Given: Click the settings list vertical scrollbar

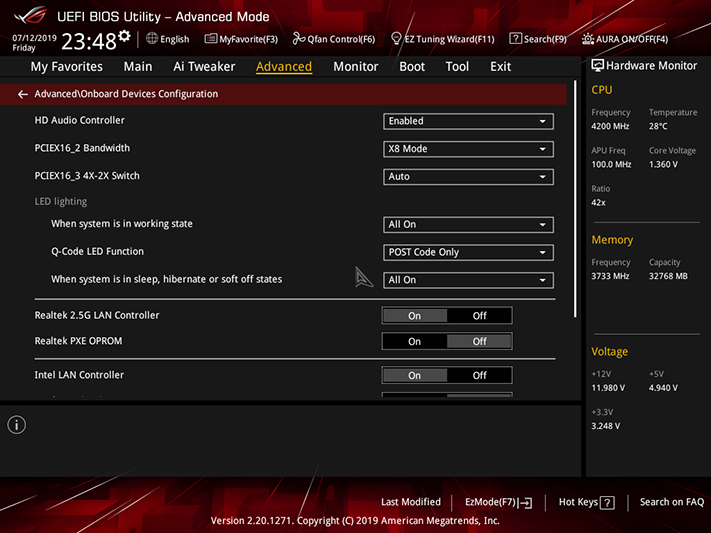Looking at the screenshot, I should pyautogui.click(x=575, y=200).
